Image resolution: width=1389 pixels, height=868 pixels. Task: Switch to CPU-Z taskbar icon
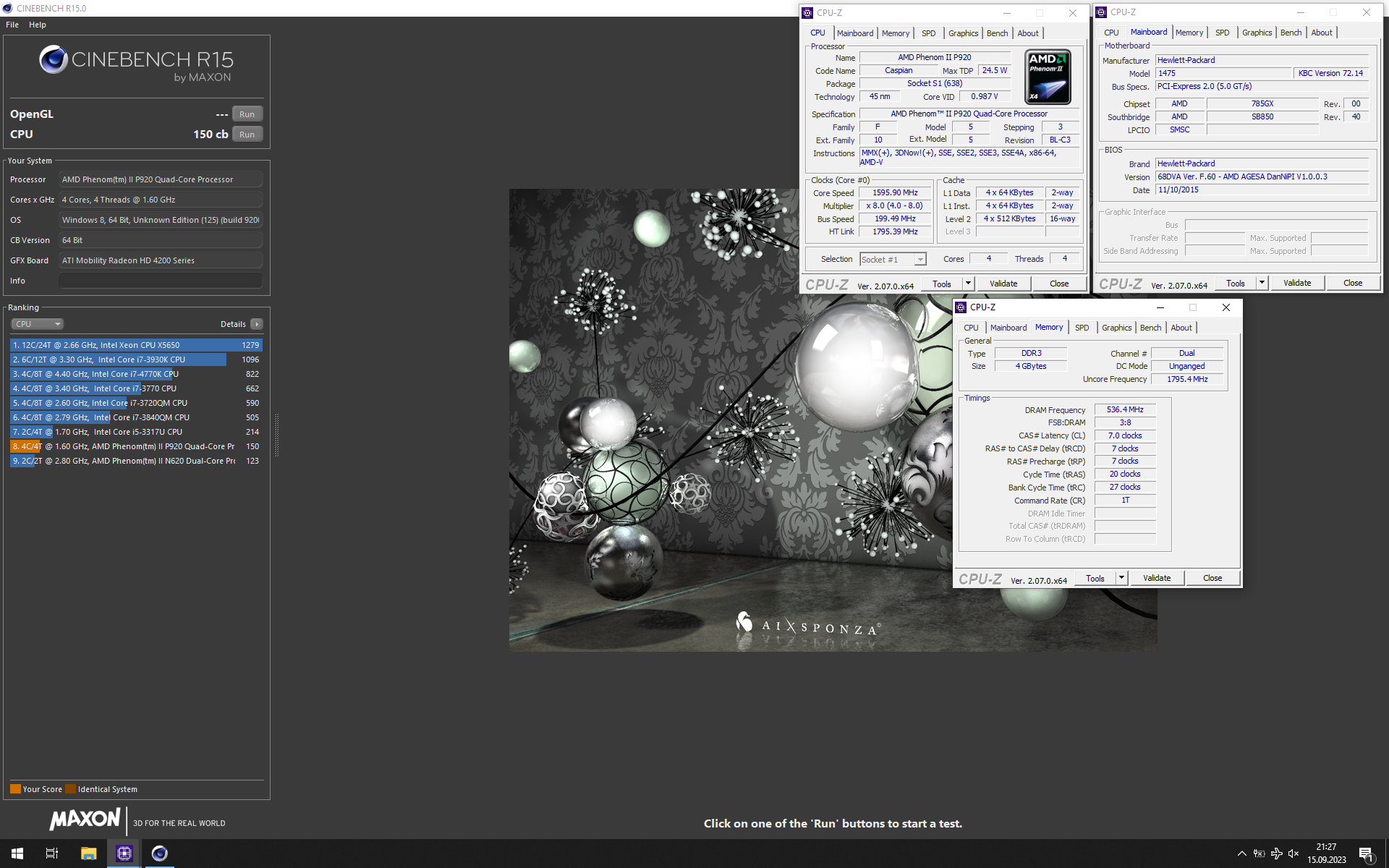tap(124, 854)
